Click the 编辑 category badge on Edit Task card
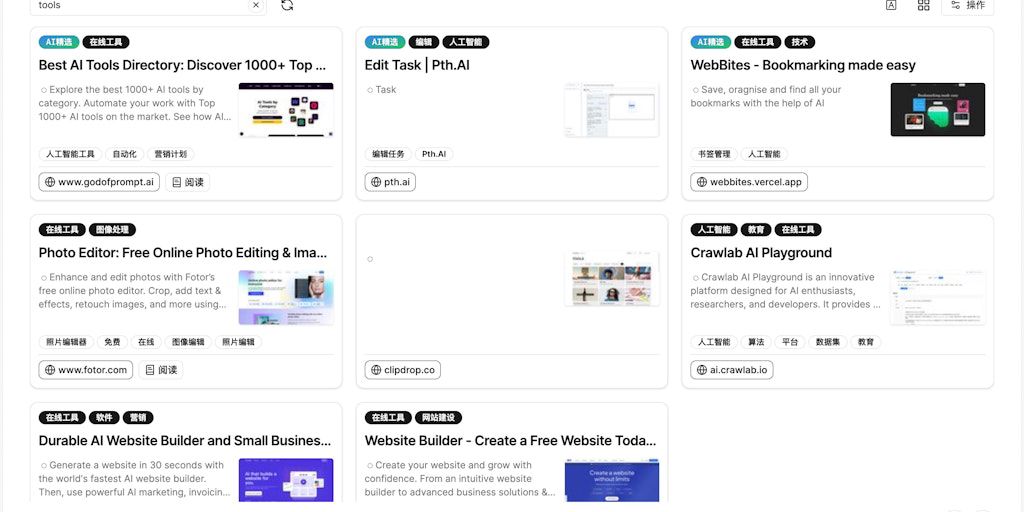1024x512 pixels. (x=424, y=42)
